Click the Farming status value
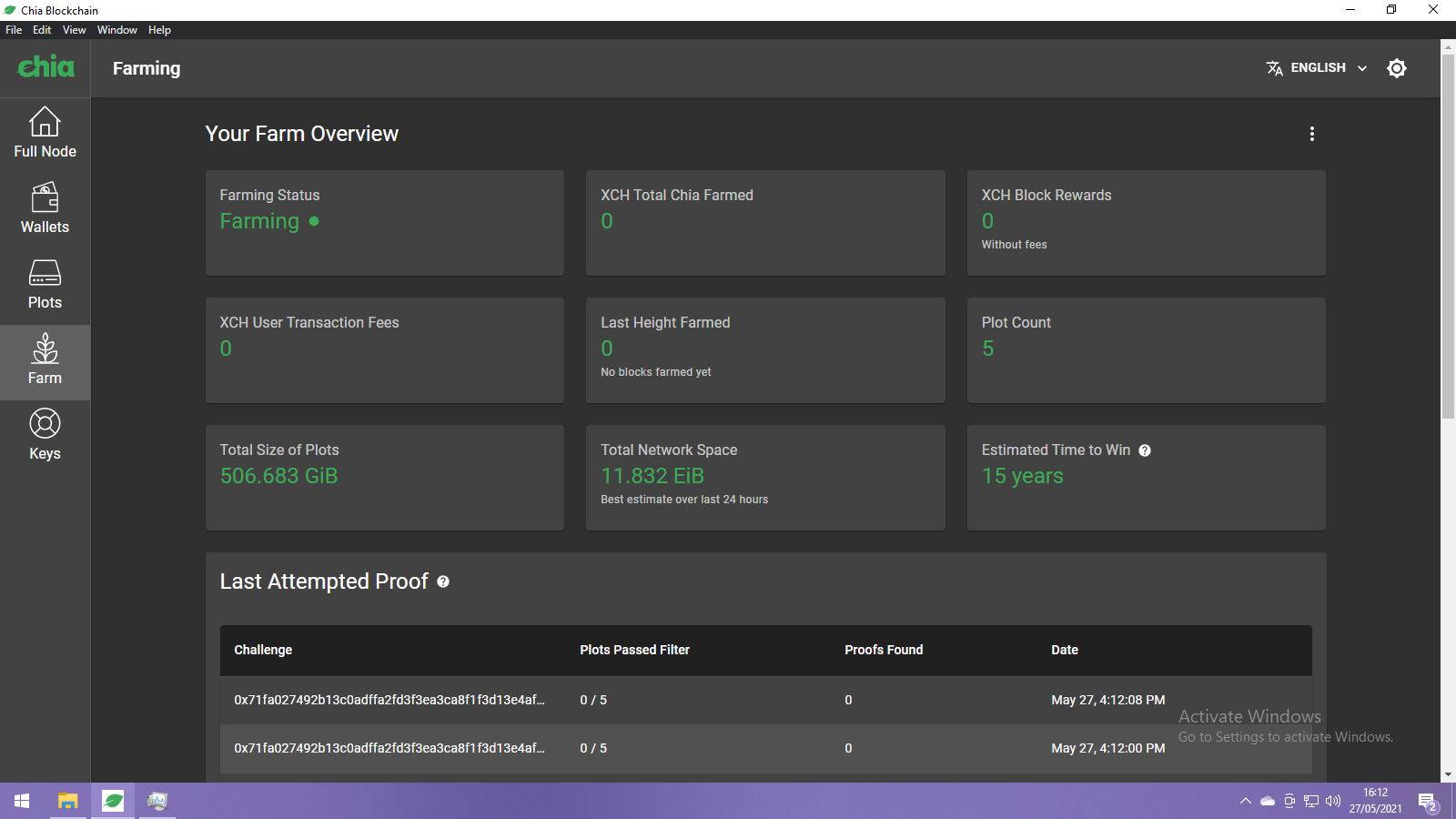 point(259,221)
